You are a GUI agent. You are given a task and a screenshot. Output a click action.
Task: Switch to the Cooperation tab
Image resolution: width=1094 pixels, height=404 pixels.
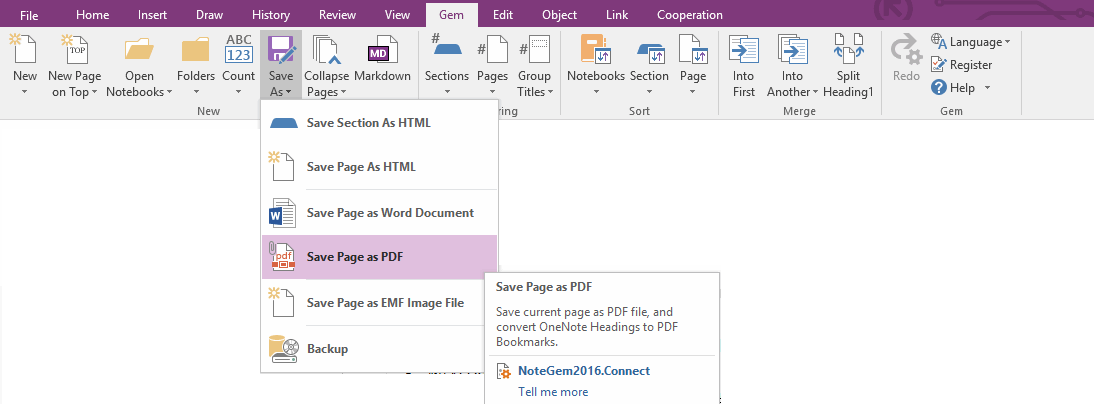coord(690,15)
